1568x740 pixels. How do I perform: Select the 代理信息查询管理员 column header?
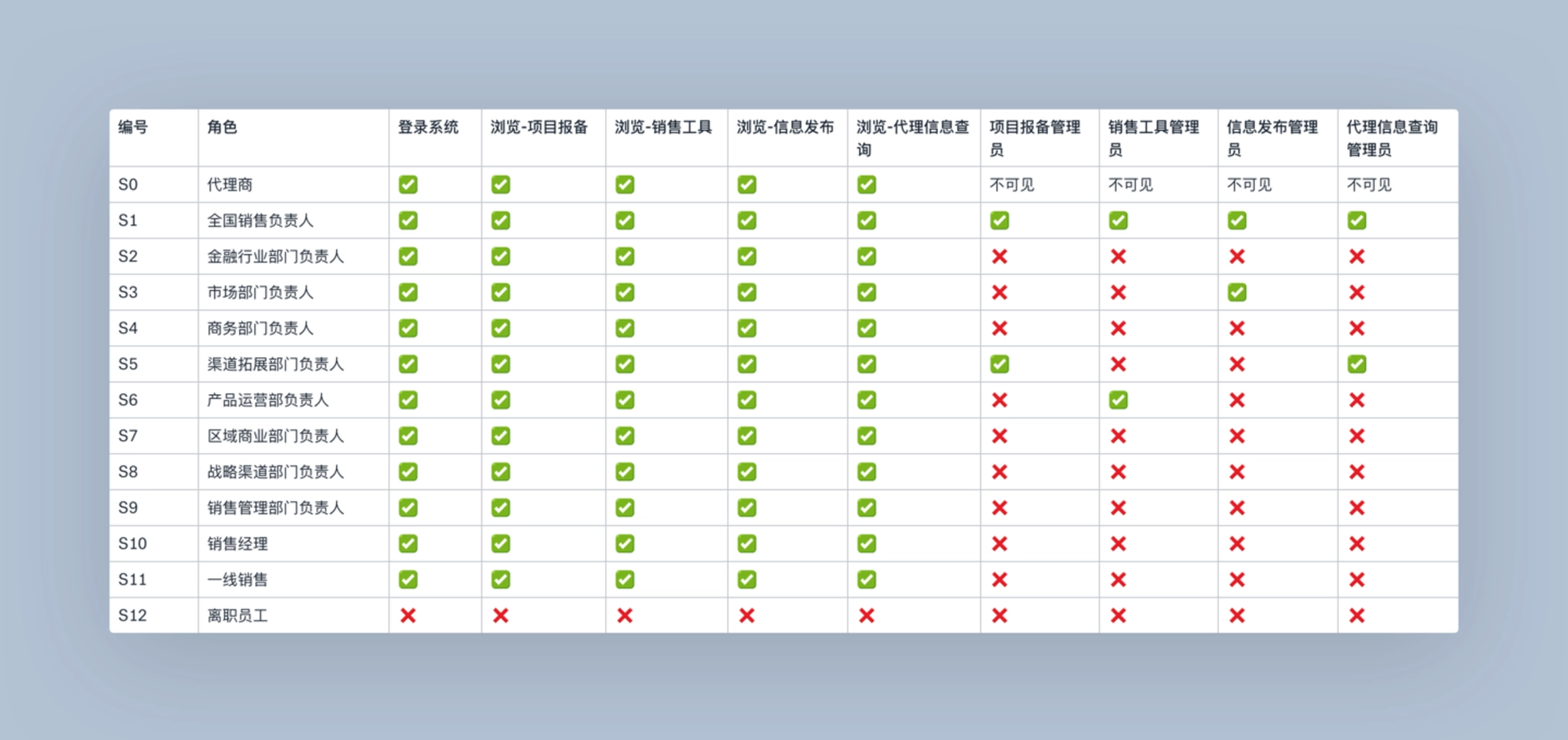pyautogui.click(x=1391, y=138)
